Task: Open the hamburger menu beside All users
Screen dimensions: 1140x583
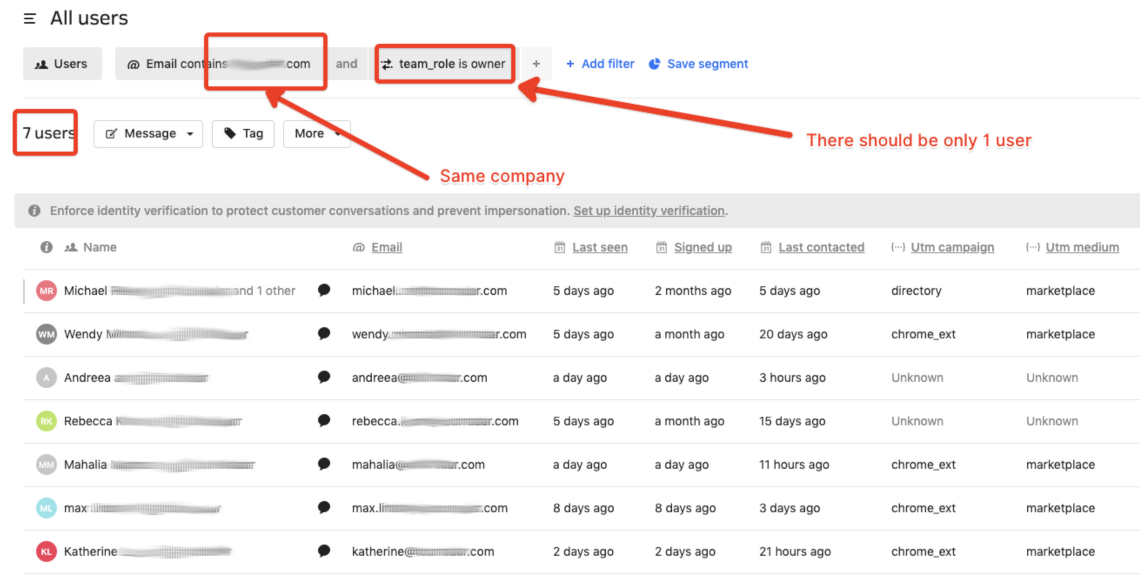Action: click(30, 19)
